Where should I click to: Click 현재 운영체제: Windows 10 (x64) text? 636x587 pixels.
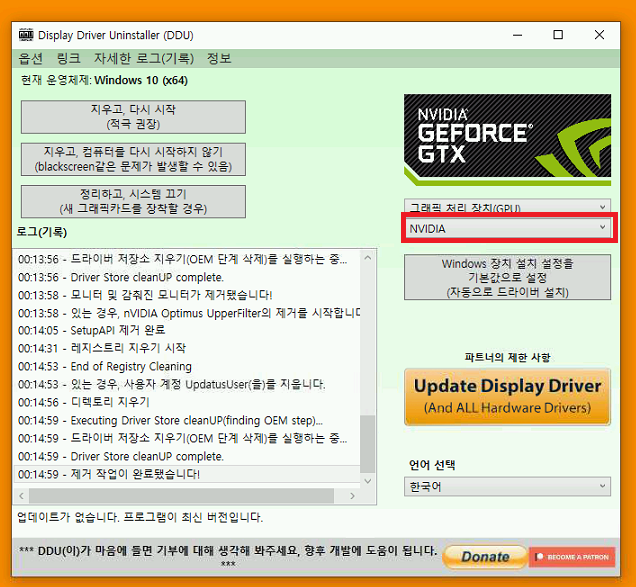104,80
